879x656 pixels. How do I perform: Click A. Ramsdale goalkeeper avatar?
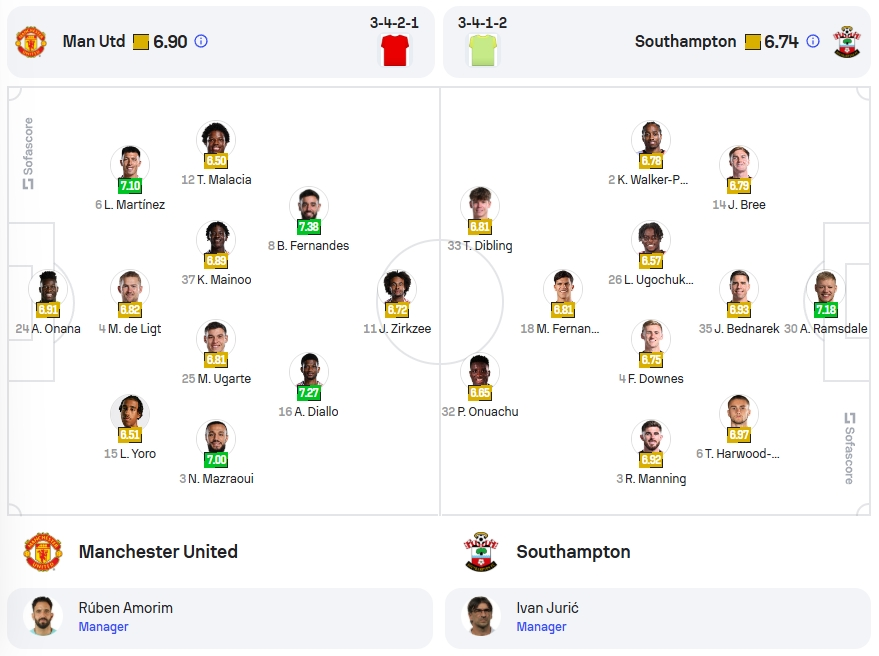pos(825,288)
